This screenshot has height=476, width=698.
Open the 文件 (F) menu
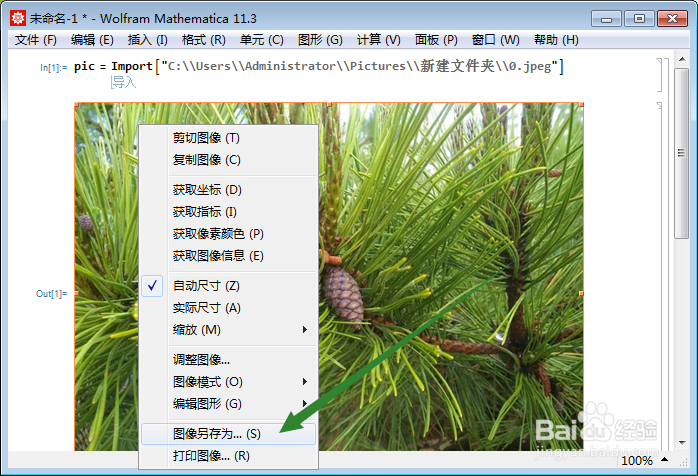pos(36,40)
